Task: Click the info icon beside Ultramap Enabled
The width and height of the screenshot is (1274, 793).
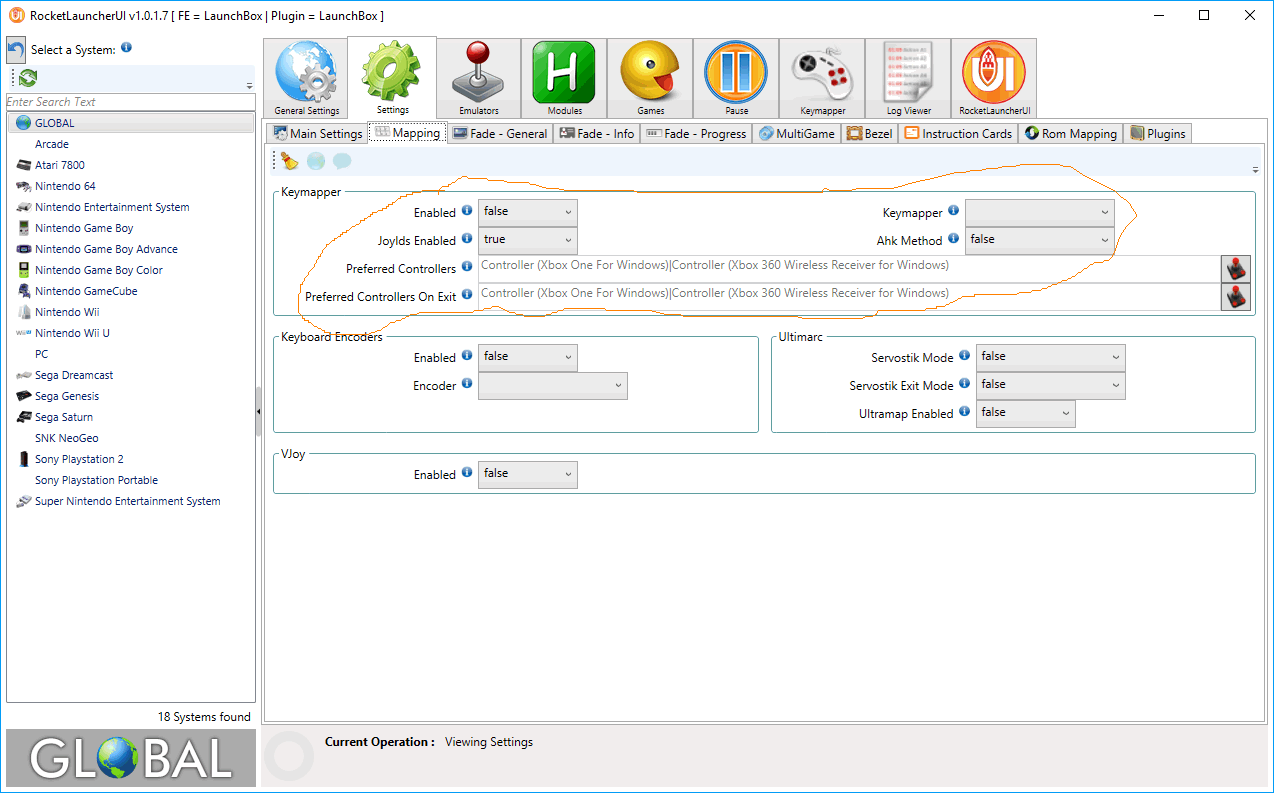Action: [964, 412]
